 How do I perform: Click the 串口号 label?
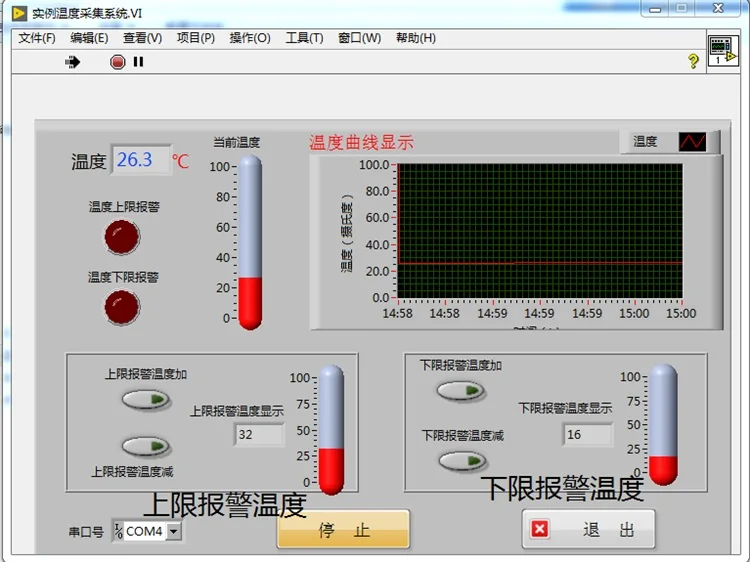(x=86, y=532)
